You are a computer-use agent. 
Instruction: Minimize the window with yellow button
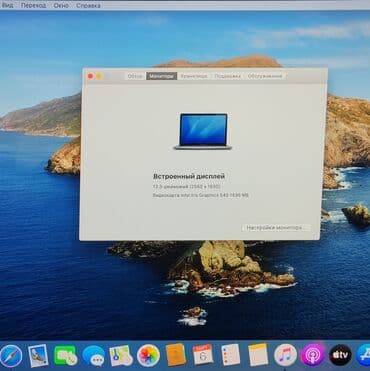pos(99,76)
